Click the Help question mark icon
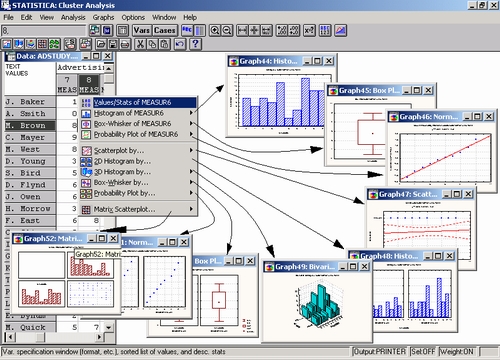 196,44
